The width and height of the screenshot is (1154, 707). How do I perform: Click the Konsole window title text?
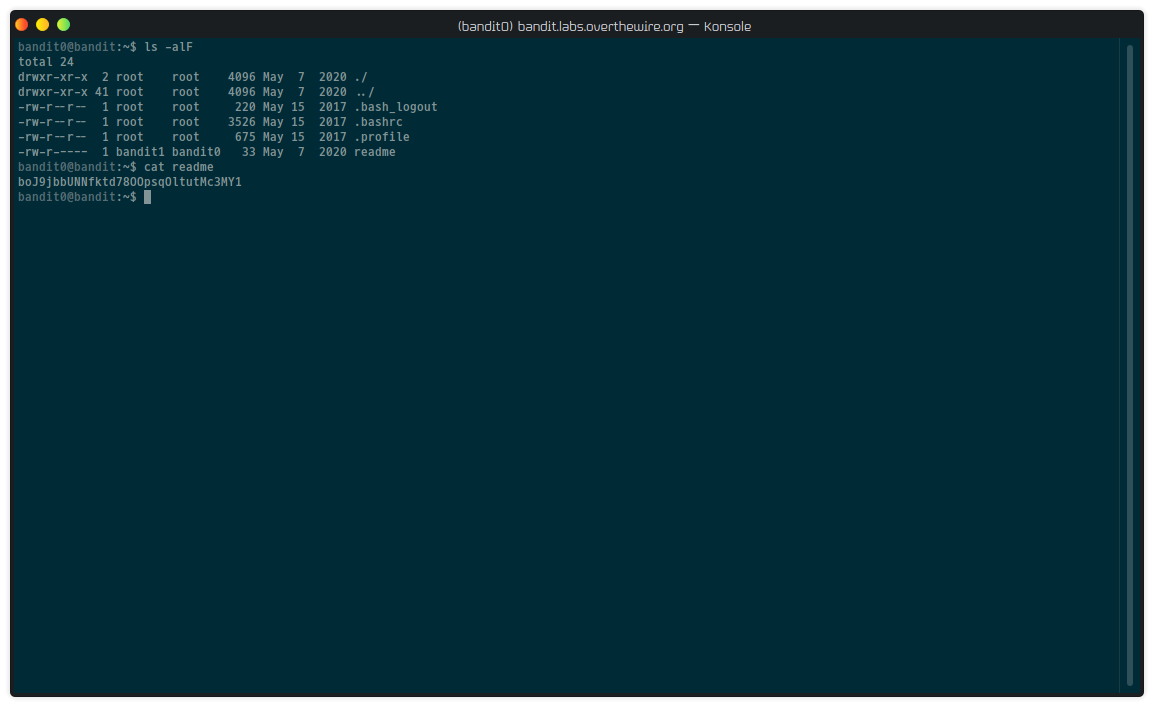pos(603,26)
